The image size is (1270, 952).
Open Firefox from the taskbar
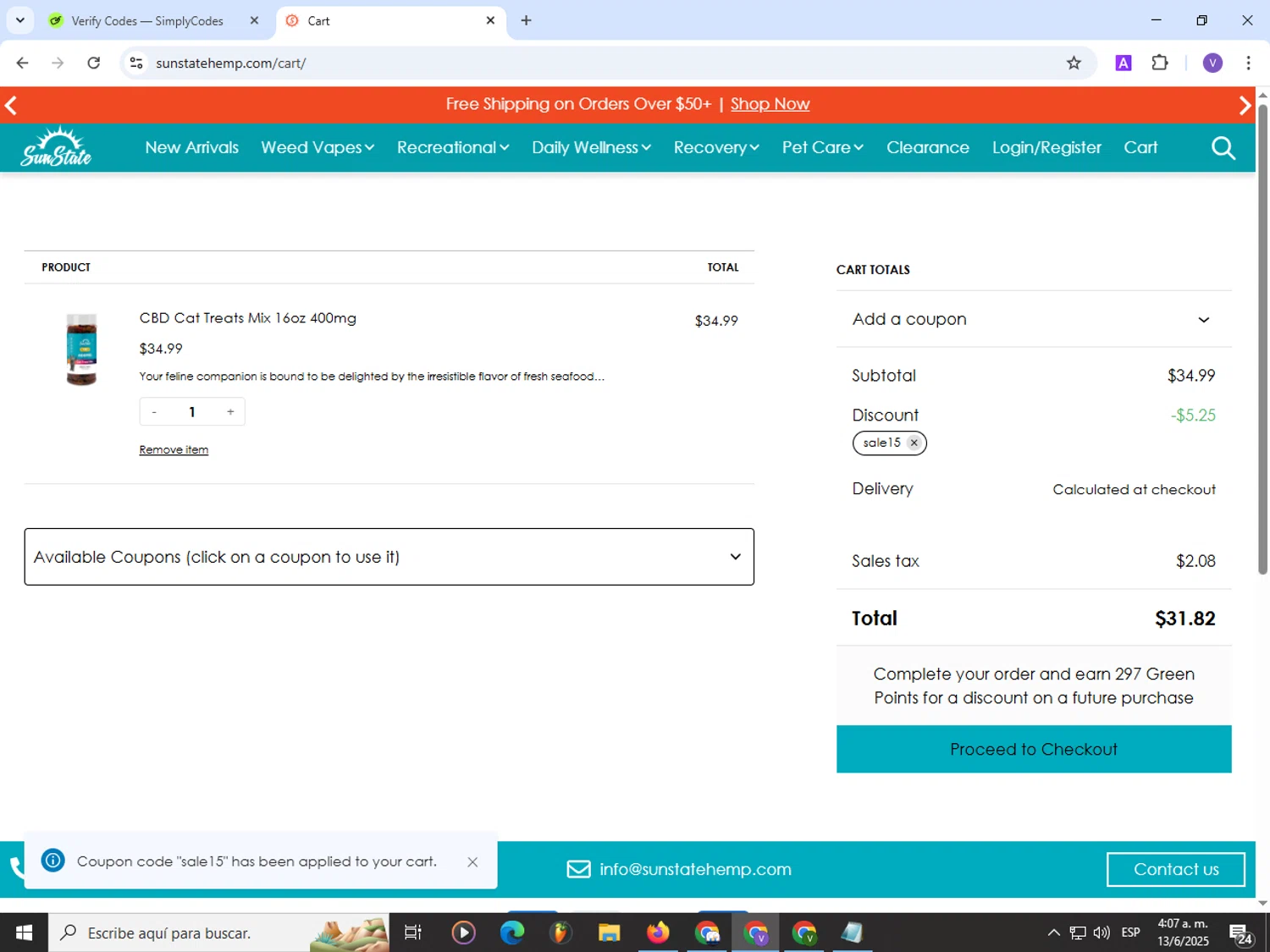[x=658, y=933]
